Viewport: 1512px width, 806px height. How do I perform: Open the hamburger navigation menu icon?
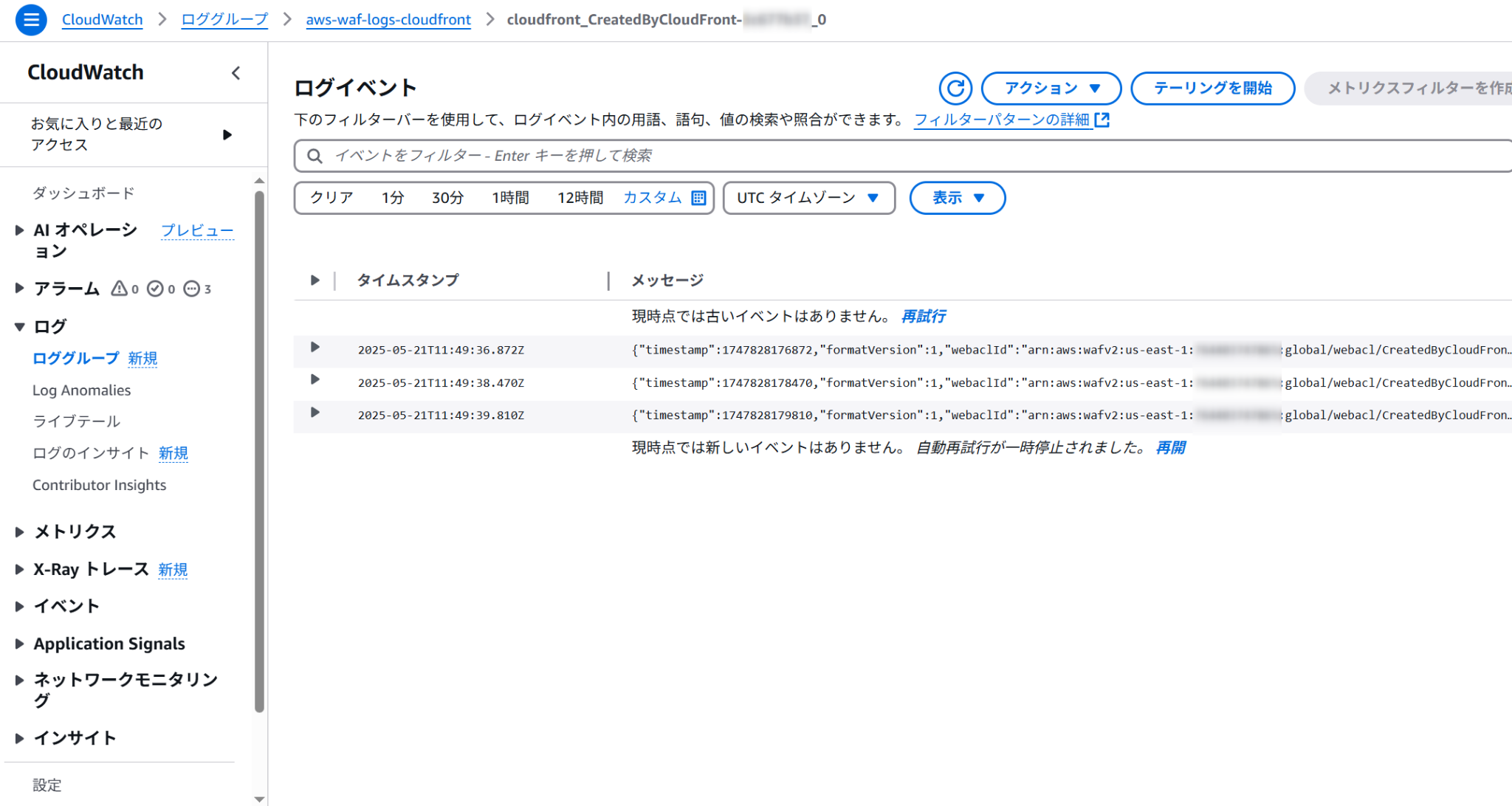pyautogui.click(x=31, y=20)
